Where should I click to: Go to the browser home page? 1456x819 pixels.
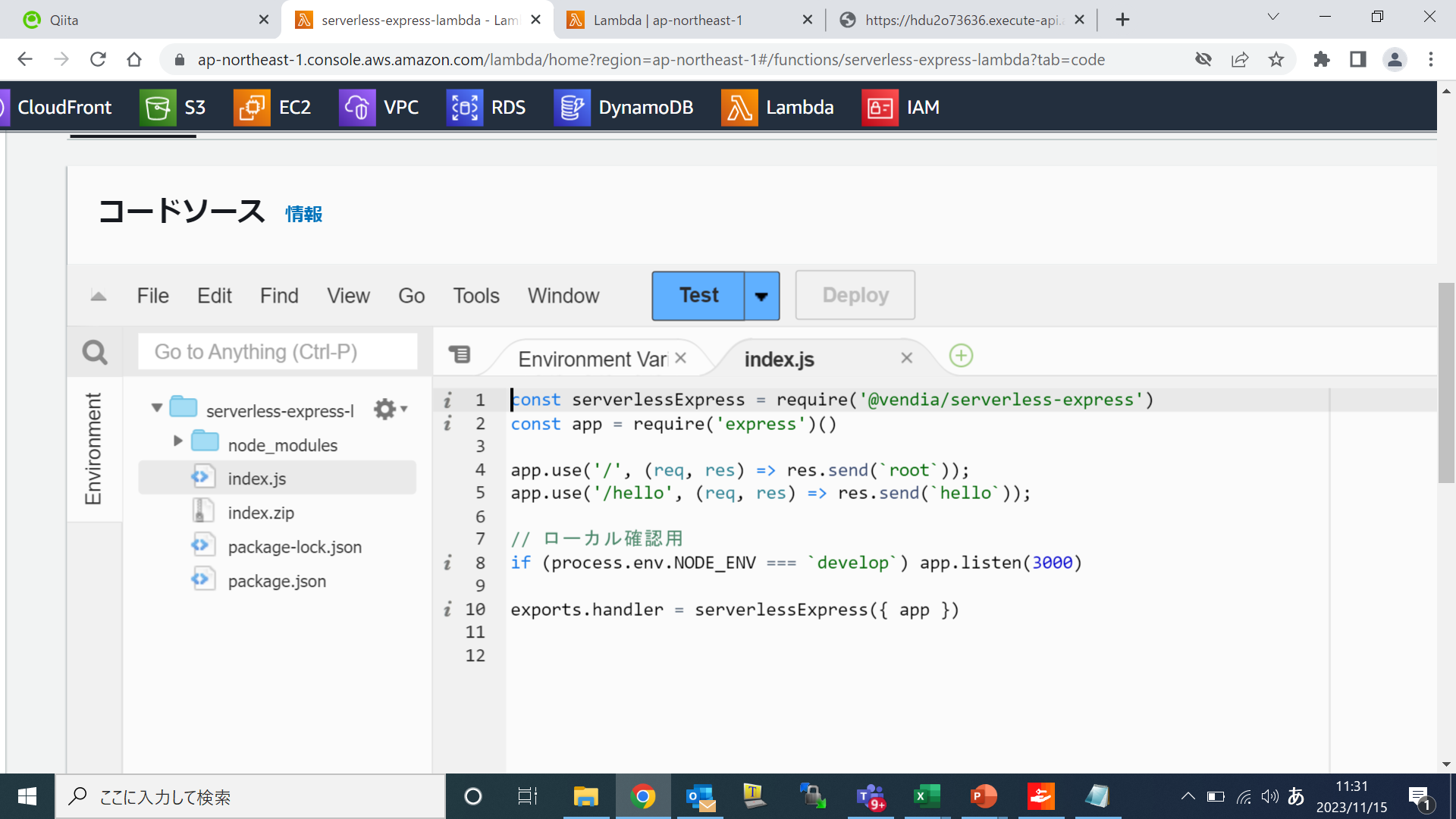click(x=134, y=59)
